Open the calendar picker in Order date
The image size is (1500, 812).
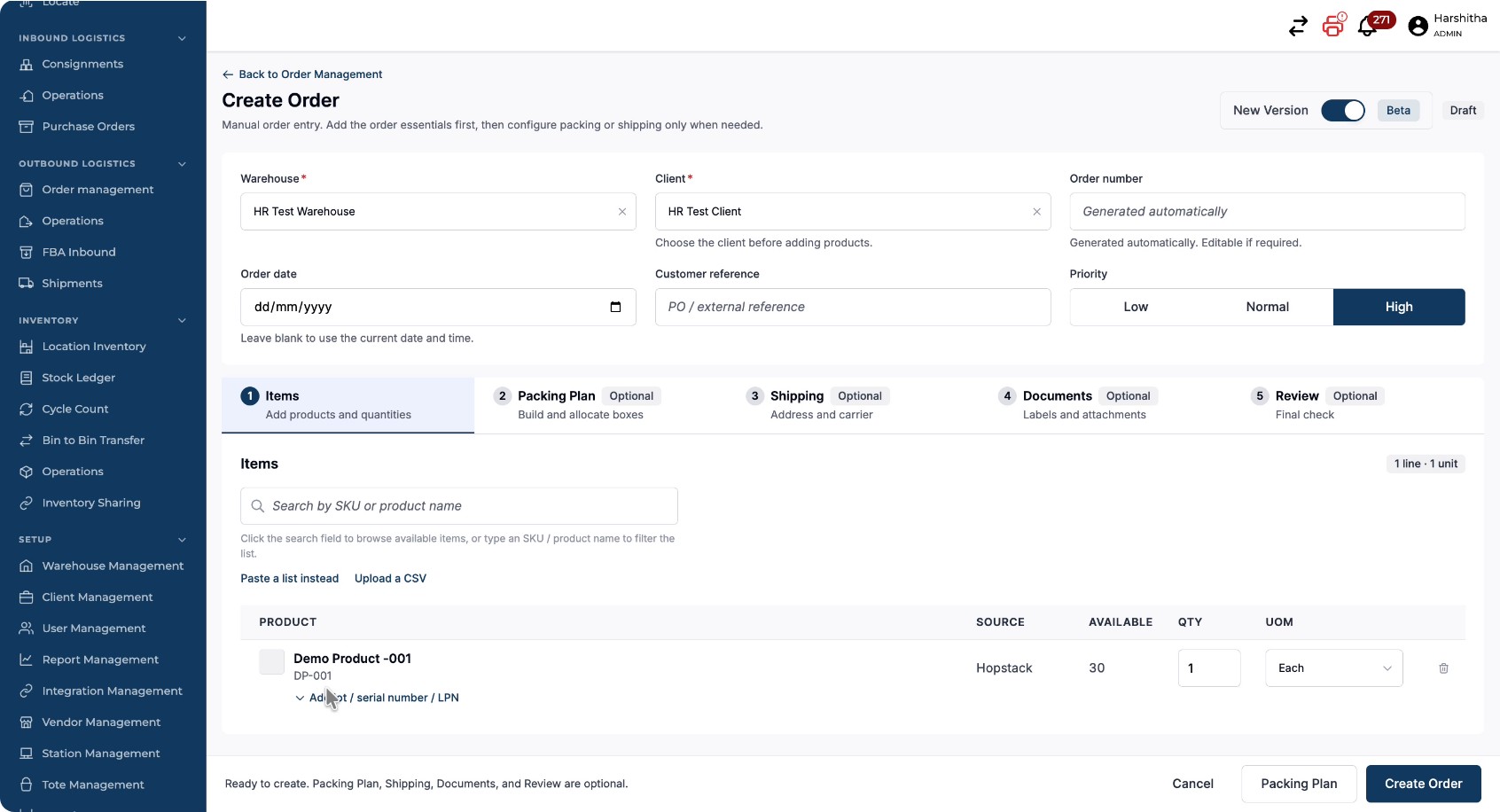615,307
